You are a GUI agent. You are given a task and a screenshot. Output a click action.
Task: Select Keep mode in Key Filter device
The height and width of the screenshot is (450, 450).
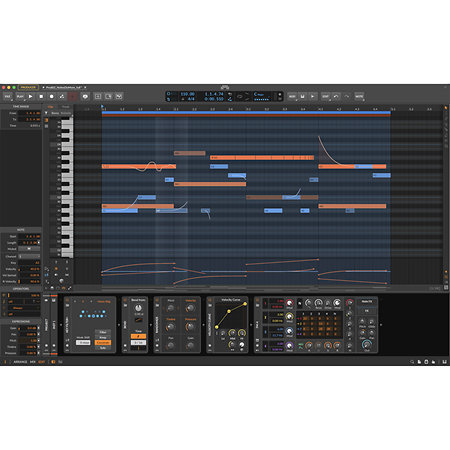[103, 337]
